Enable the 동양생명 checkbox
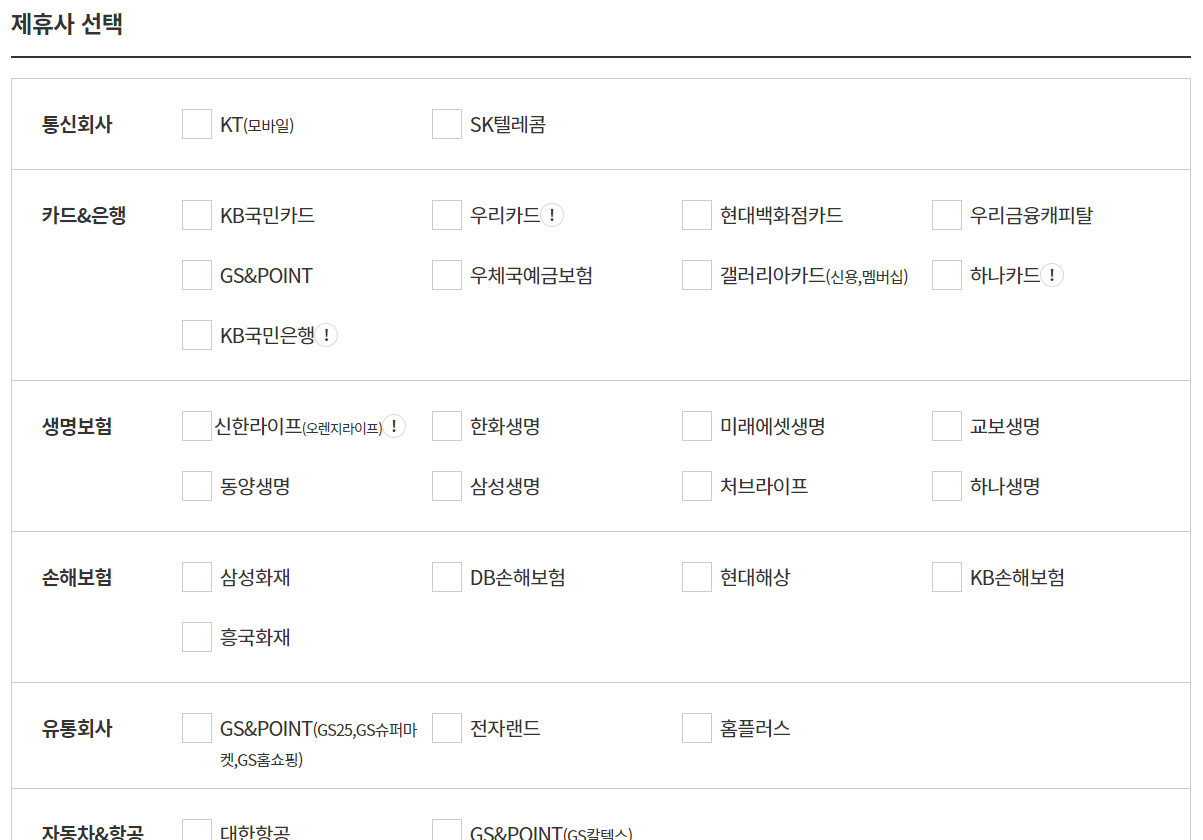Viewport: 1203px width, 840px height. (197, 486)
